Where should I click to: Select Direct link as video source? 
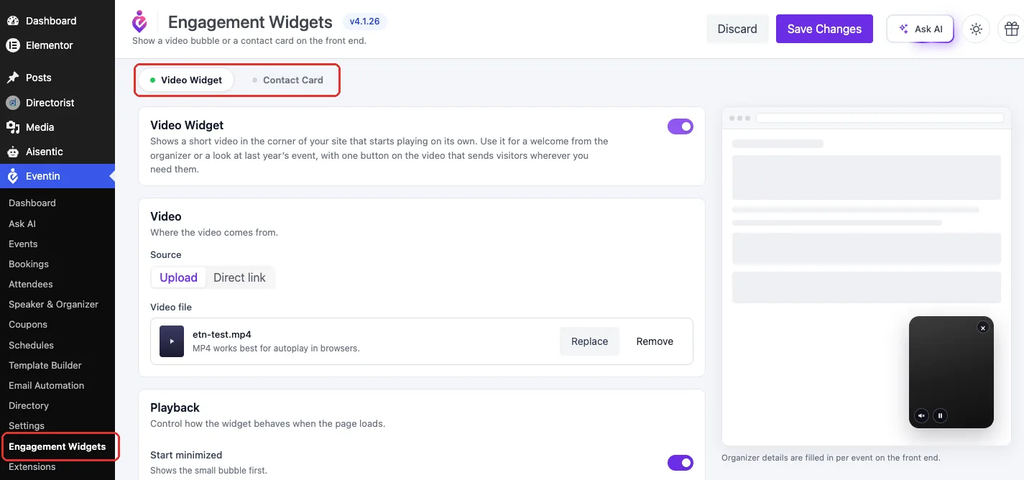click(x=240, y=278)
